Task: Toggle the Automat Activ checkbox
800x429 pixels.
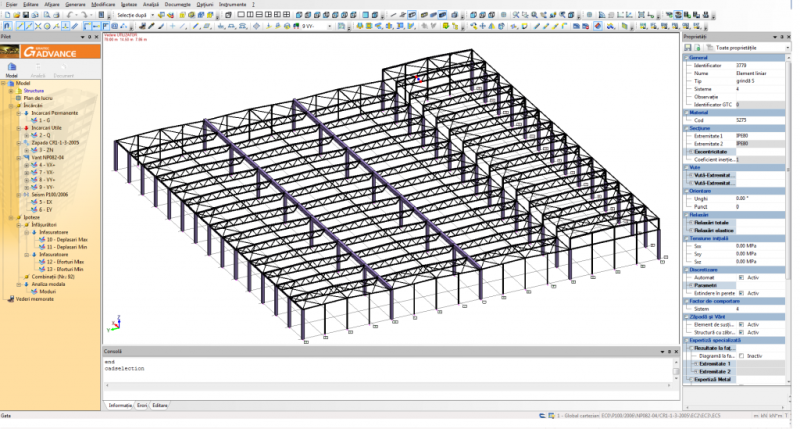Action: [740, 277]
